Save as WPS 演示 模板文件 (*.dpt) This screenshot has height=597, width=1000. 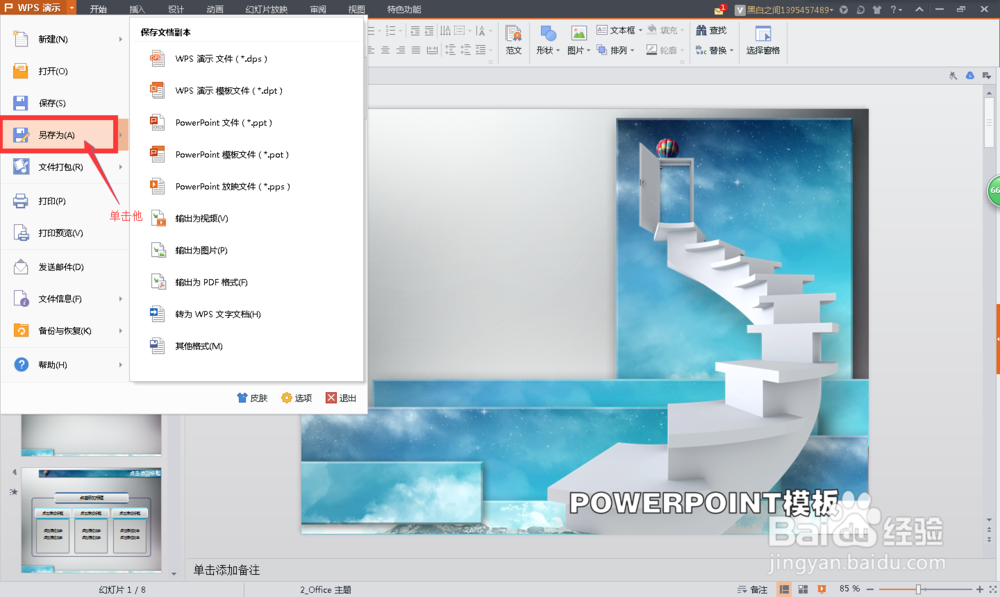tap(246, 91)
